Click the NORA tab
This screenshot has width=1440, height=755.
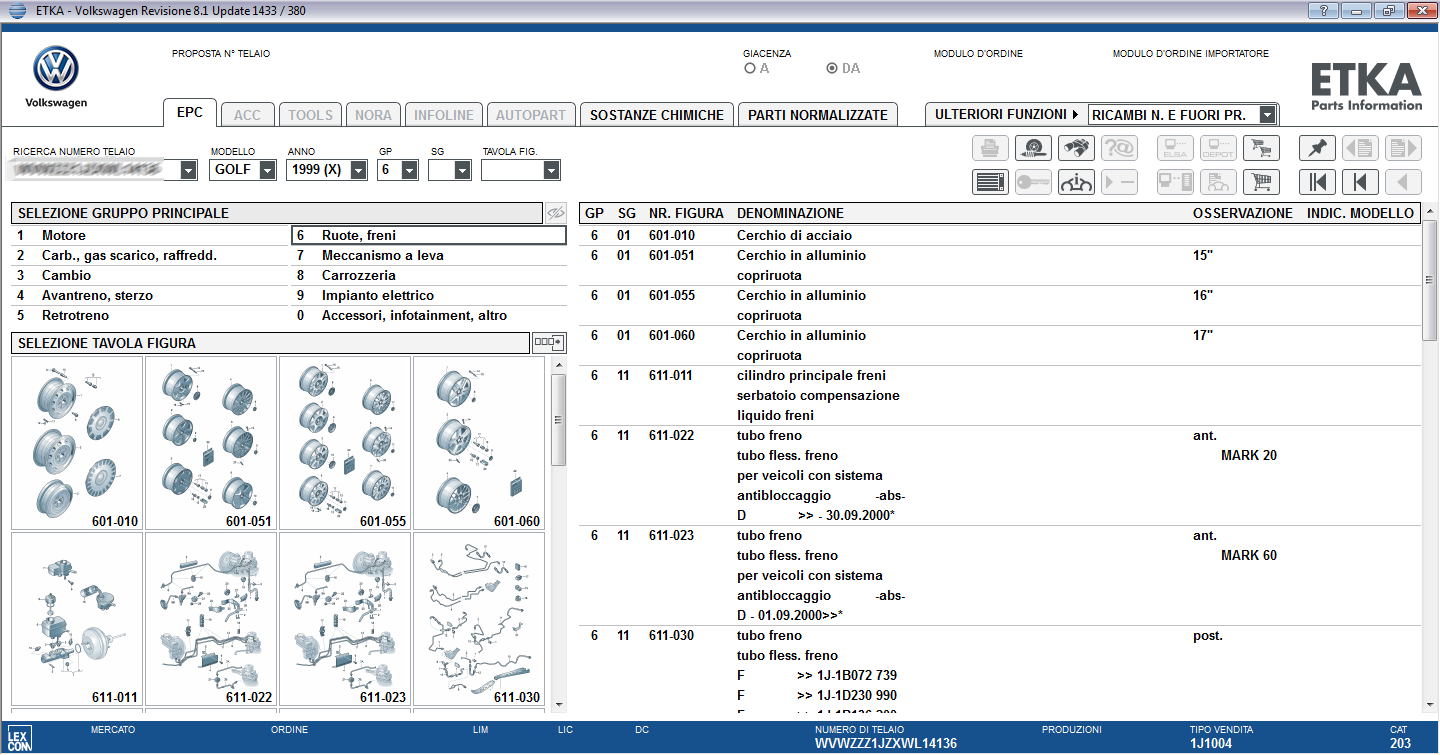tap(373, 115)
